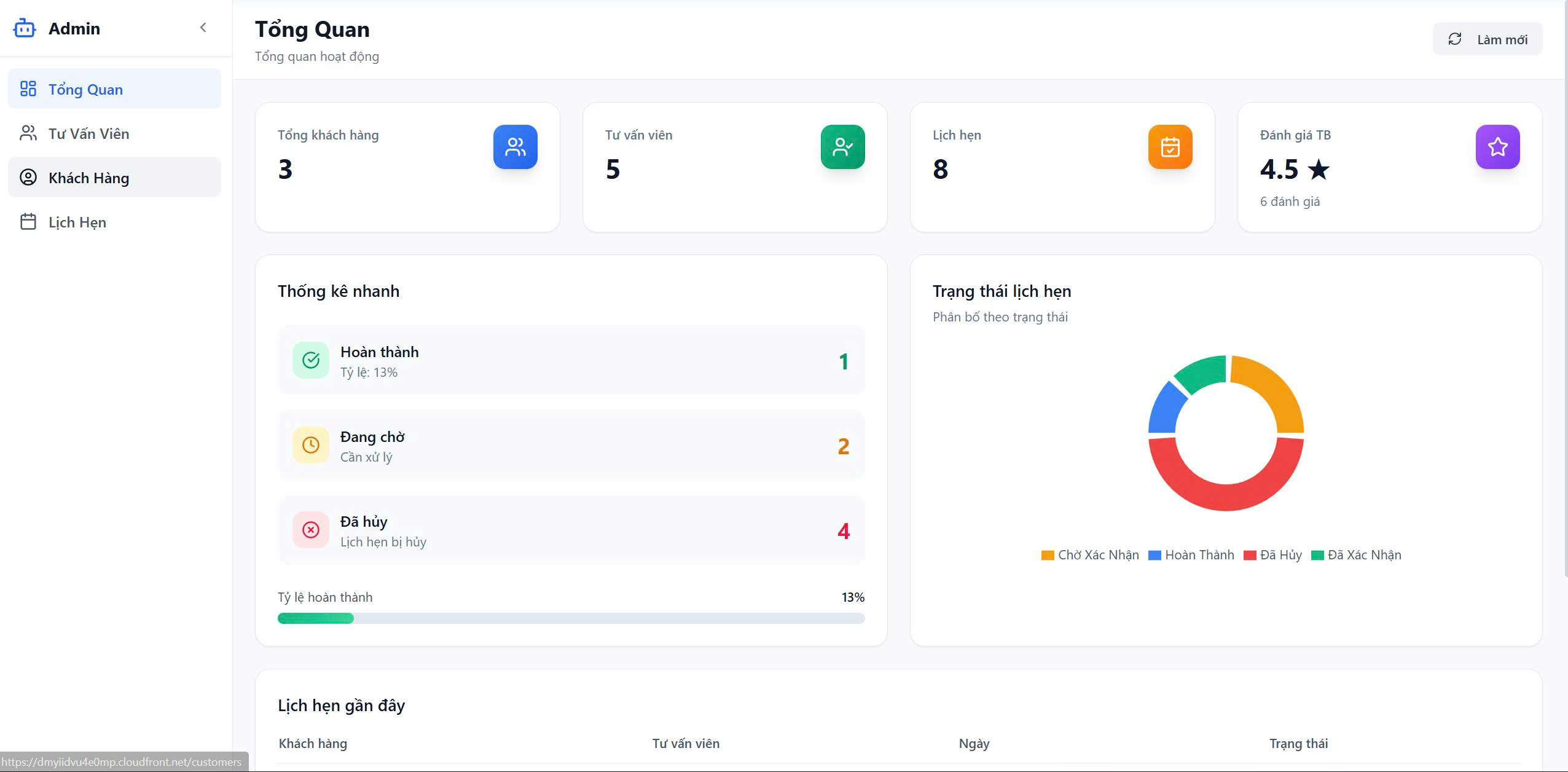This screenshot has height=772, width=1568.
Task: Click the red cancel icon beside Đã hủy
Action: point(311,529)
